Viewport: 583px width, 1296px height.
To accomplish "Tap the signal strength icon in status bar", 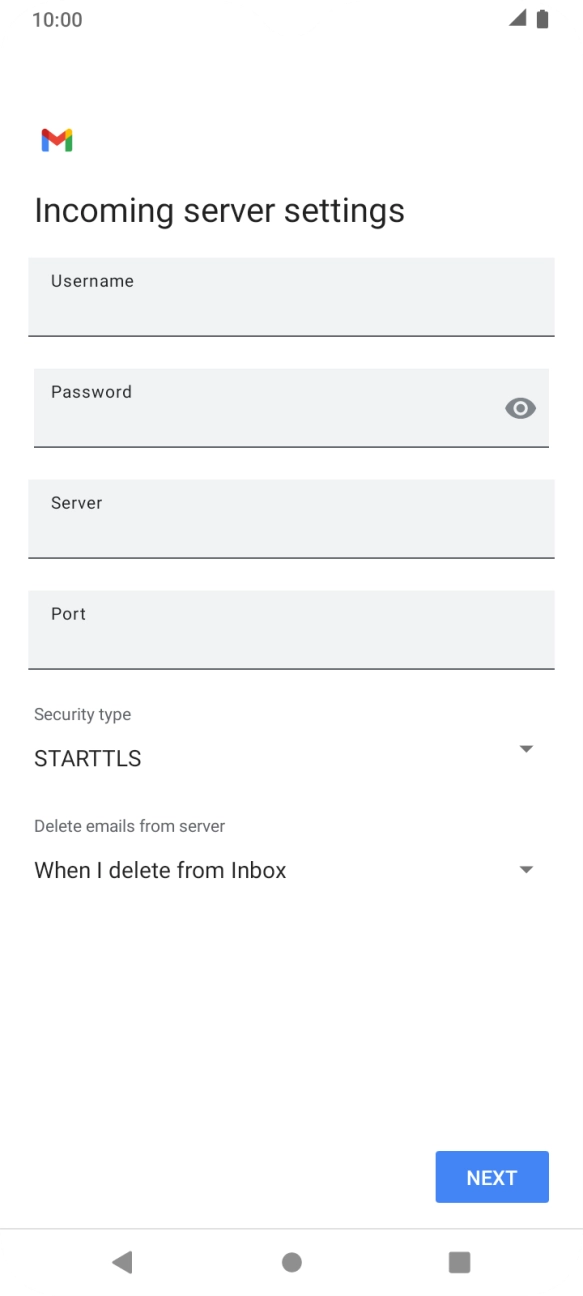I will tap(518, 18).
